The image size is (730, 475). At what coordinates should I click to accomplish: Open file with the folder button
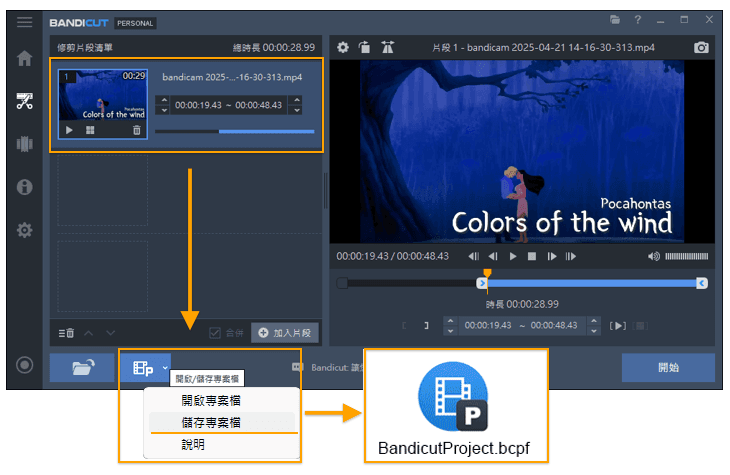tap(82, 367)
